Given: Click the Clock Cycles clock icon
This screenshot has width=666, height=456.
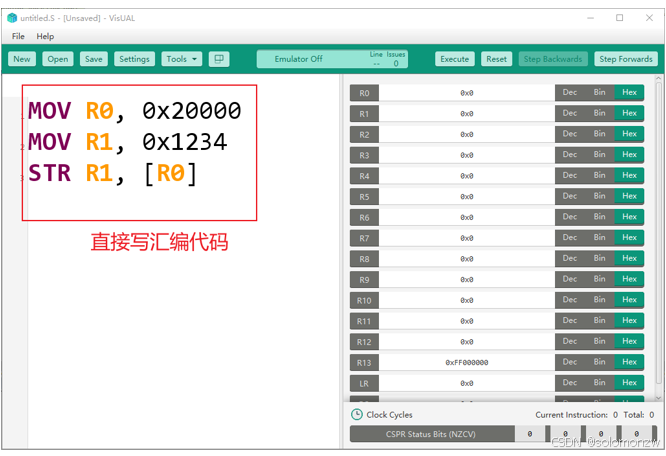Looking at the screenshot, I should coord(357,414).
